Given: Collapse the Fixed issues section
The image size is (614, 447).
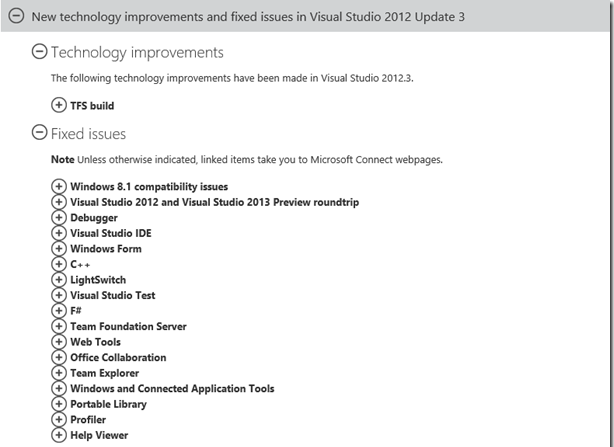Looking at the screenshot, I should (39, 133).
